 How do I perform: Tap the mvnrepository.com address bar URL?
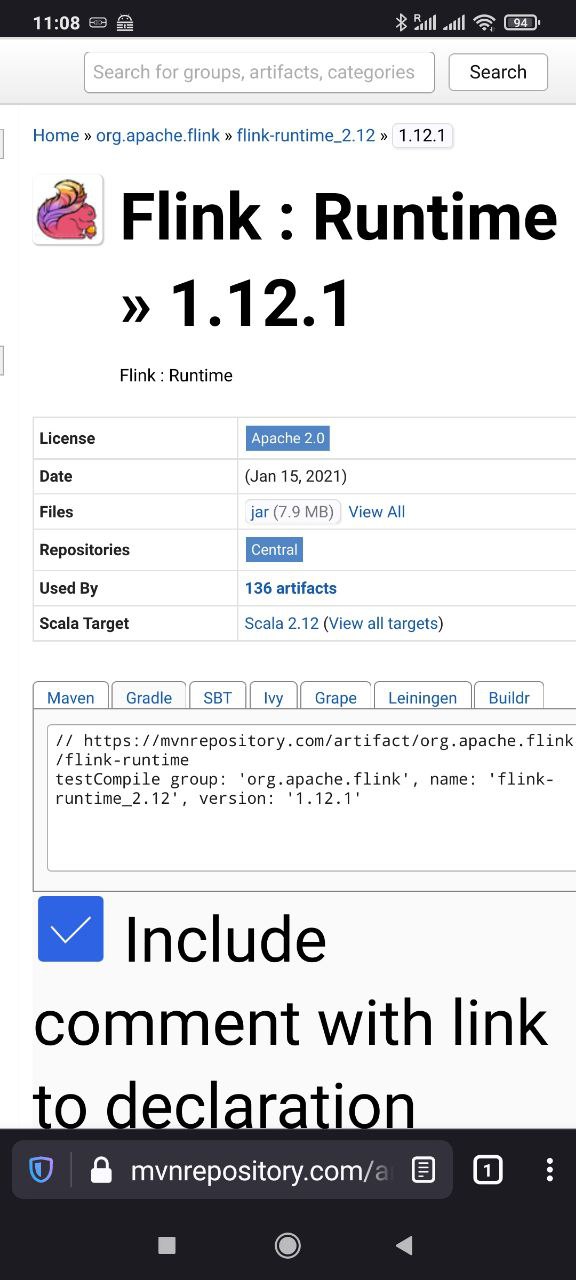pos(262,1170)
